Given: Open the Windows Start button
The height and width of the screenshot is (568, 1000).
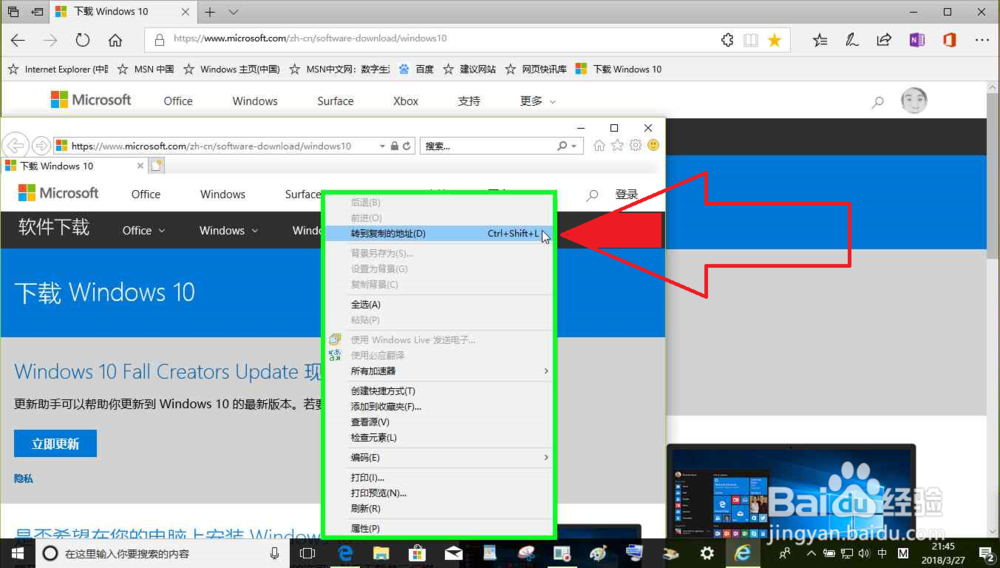Looking at the screenshot, I should pyautogui.click(x=17, y=553).
